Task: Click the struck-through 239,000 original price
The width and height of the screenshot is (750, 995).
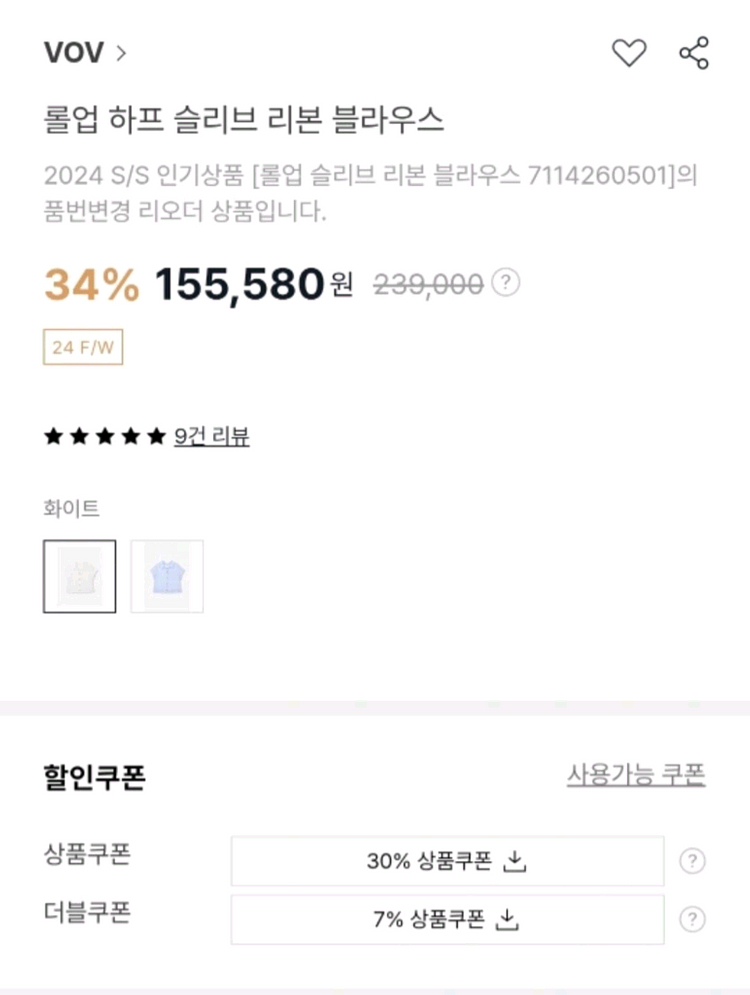Action: (428, 285)
